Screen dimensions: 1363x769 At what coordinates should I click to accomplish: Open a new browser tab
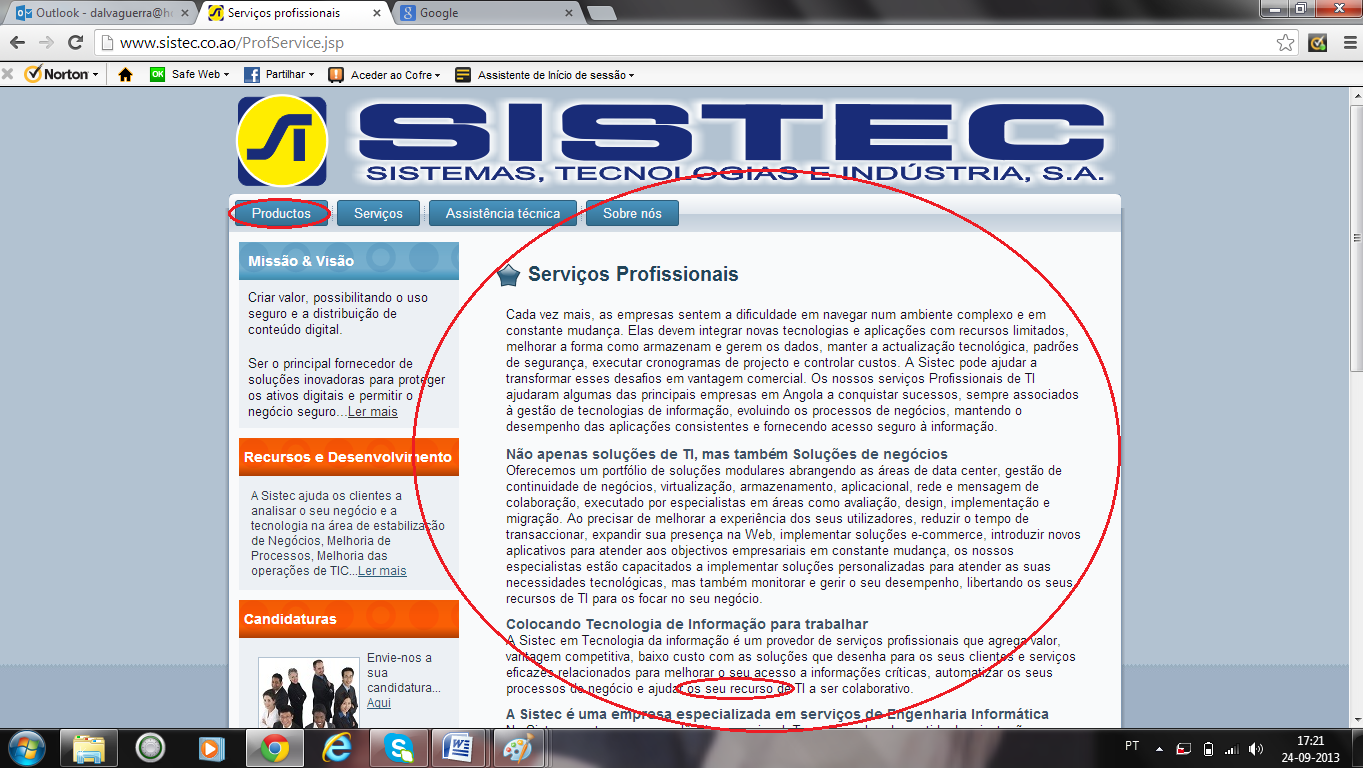coord(601,13)
